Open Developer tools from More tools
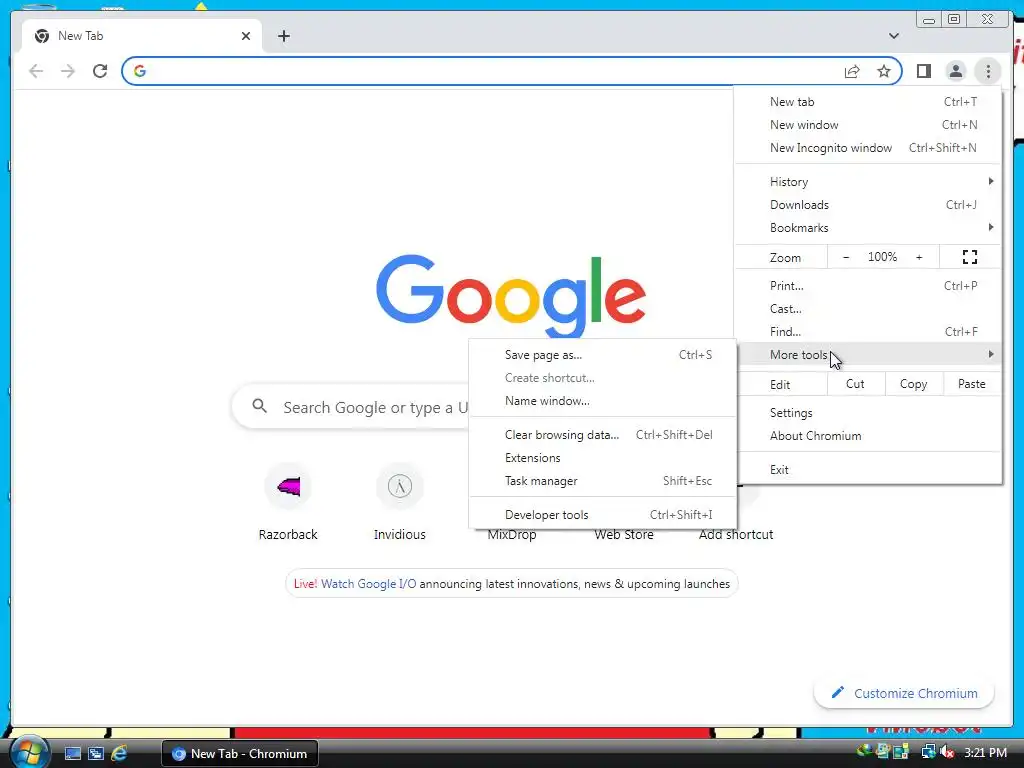The width and height of the screenshot is (1024, 768). 603,515
